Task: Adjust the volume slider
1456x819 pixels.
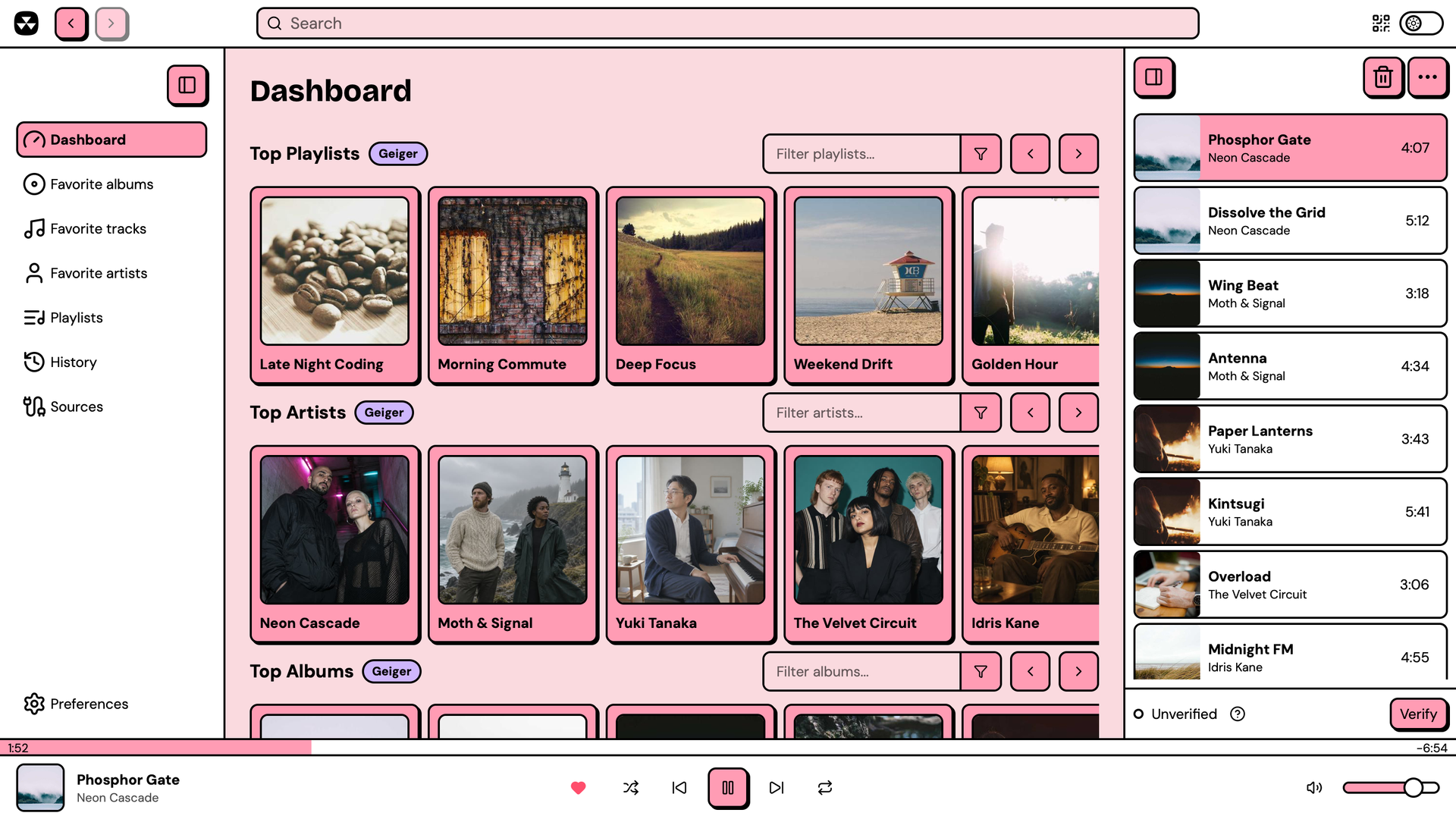Action: pos(1391,788)
